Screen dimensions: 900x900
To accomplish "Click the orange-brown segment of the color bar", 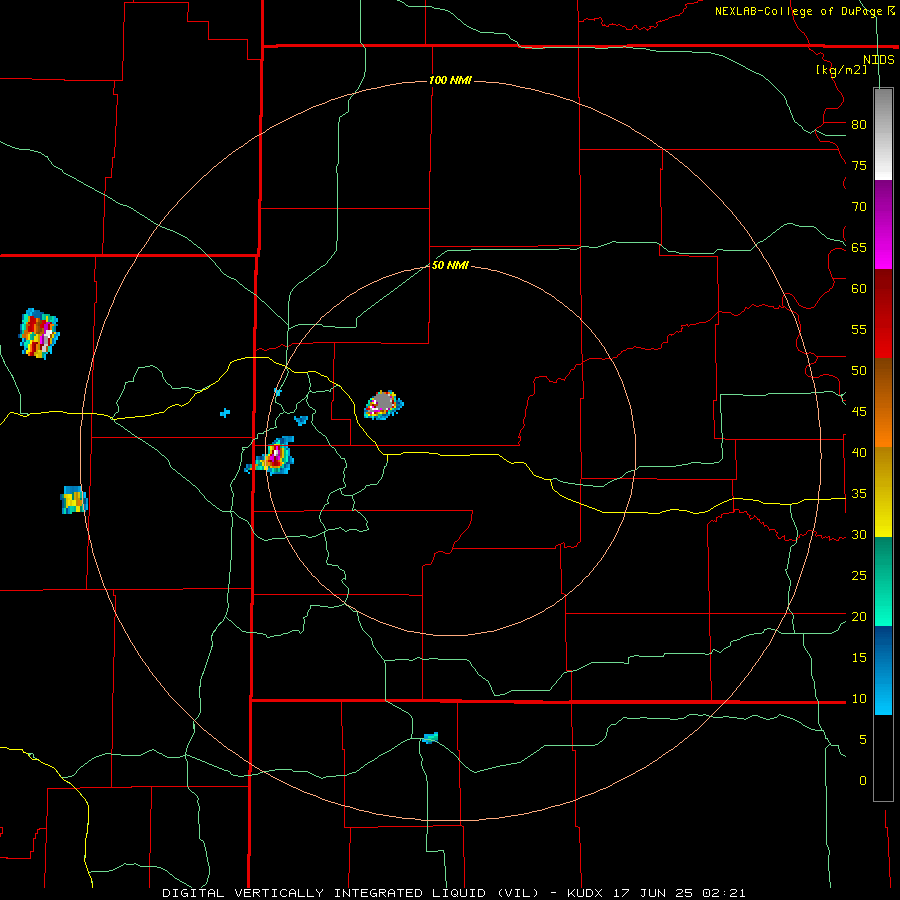I will point(883,402).
